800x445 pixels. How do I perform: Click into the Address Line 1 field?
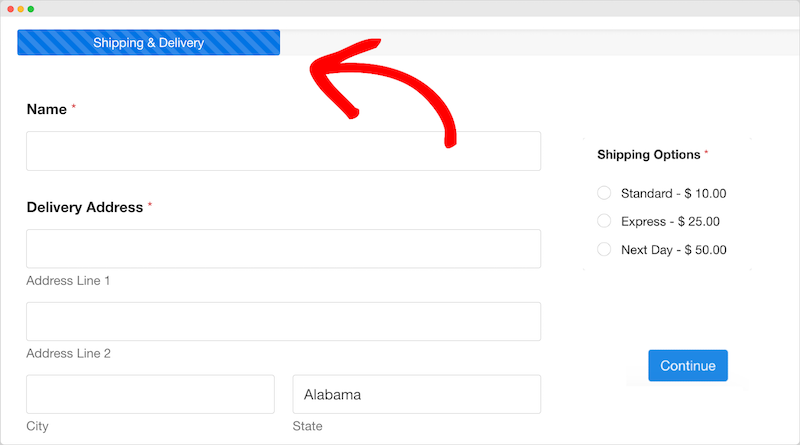(x=283, y=249)
